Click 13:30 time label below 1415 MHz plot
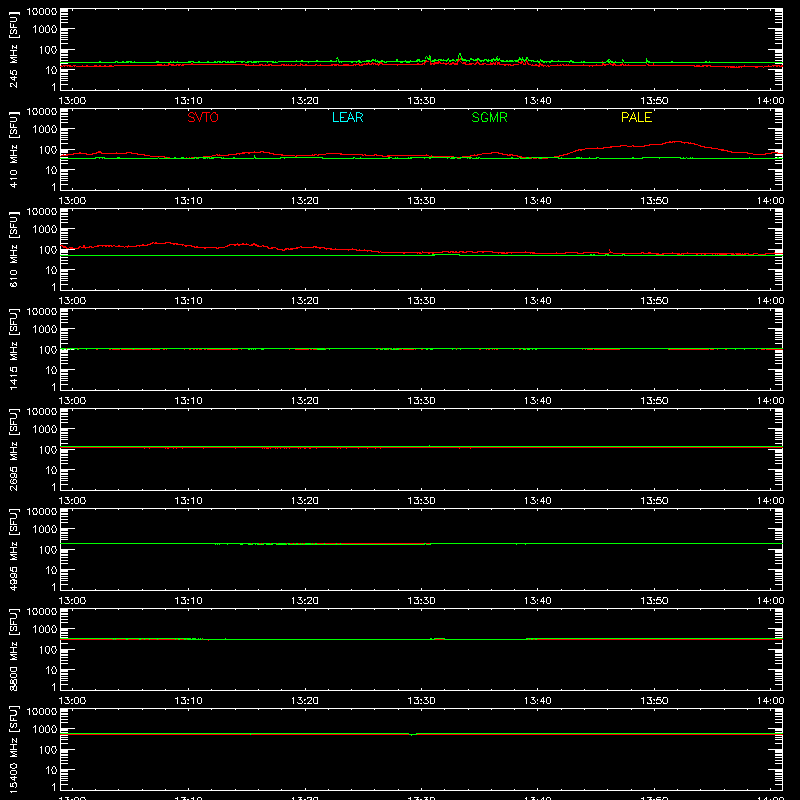 (421, 401)
